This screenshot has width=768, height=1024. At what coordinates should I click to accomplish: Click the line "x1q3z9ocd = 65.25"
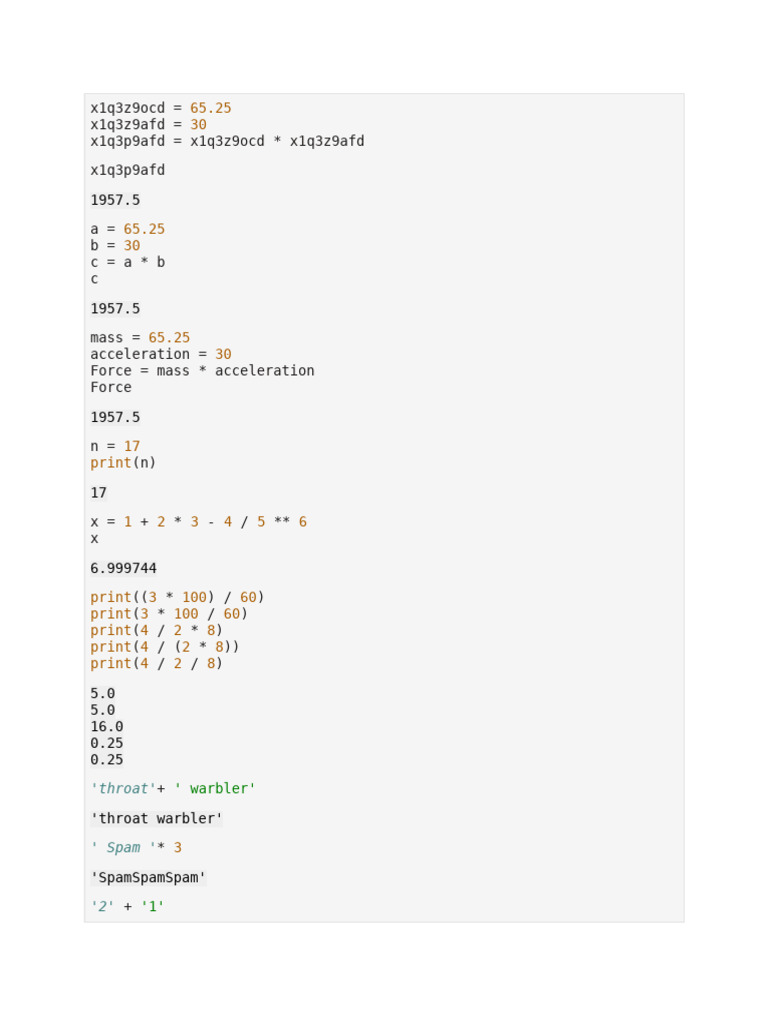tap(160, 108)
